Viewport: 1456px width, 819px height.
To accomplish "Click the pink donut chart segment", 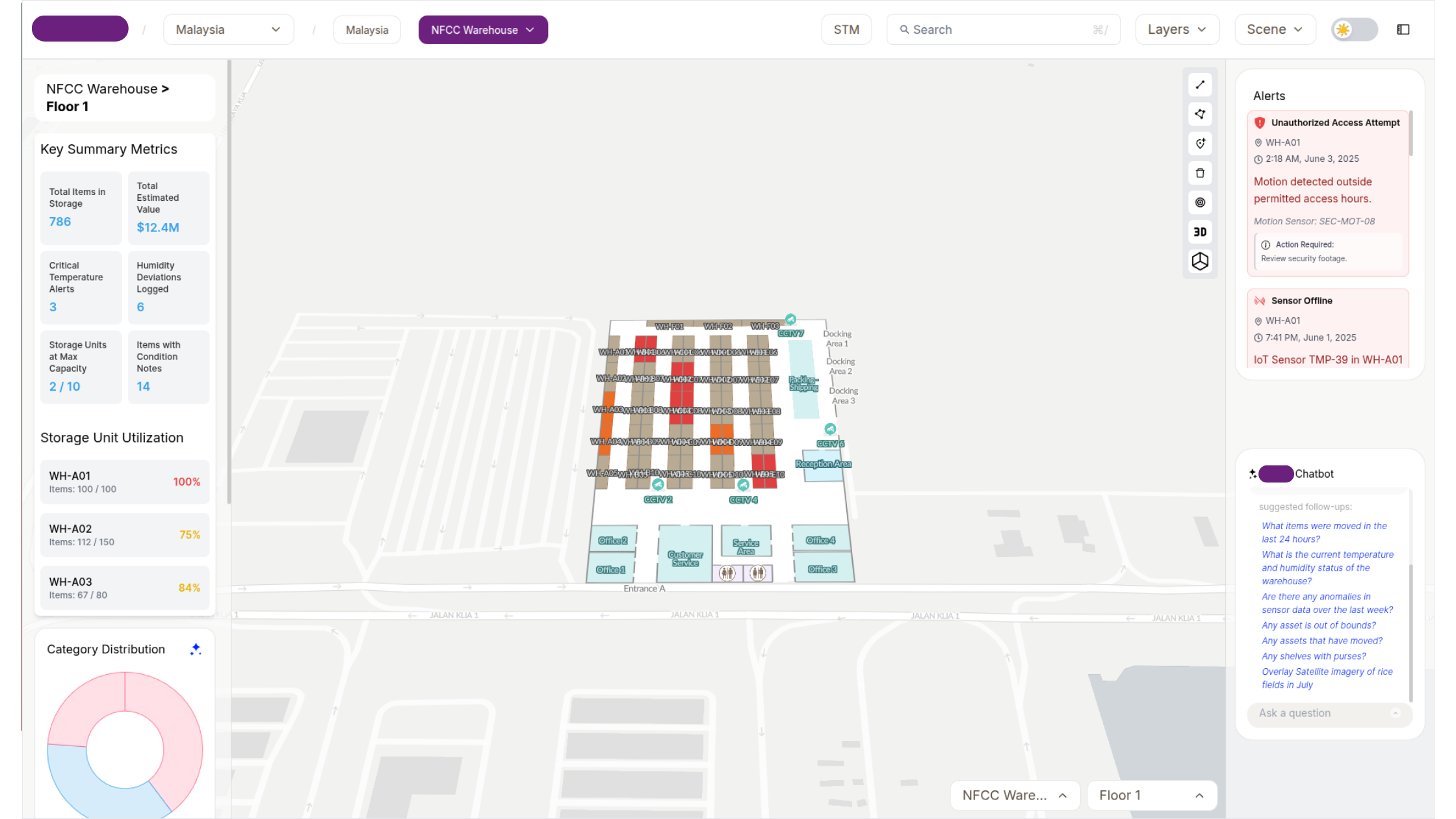I will point(175,728).
